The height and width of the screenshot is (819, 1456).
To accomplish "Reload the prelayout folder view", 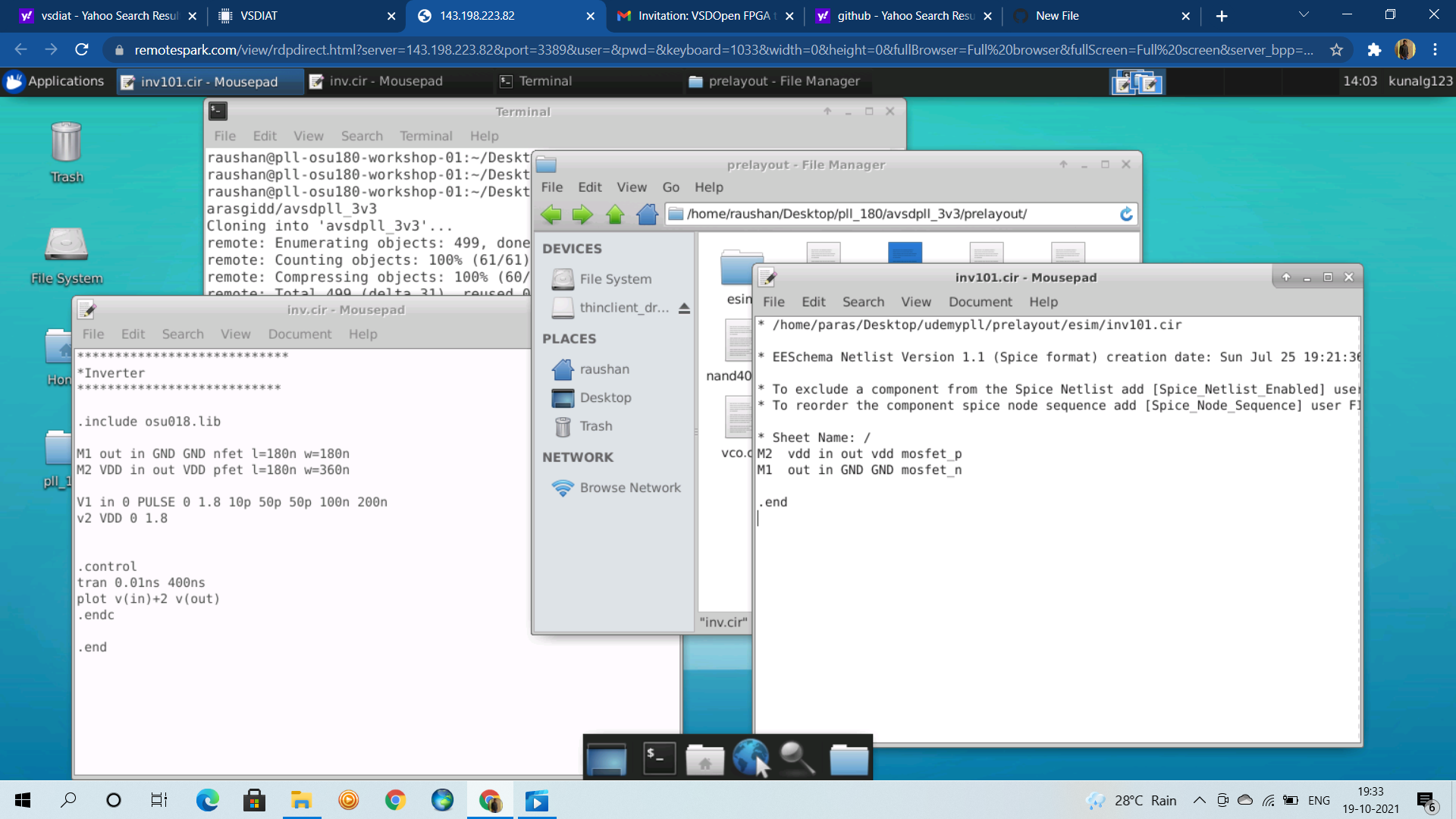I will tap(1126, 214).
